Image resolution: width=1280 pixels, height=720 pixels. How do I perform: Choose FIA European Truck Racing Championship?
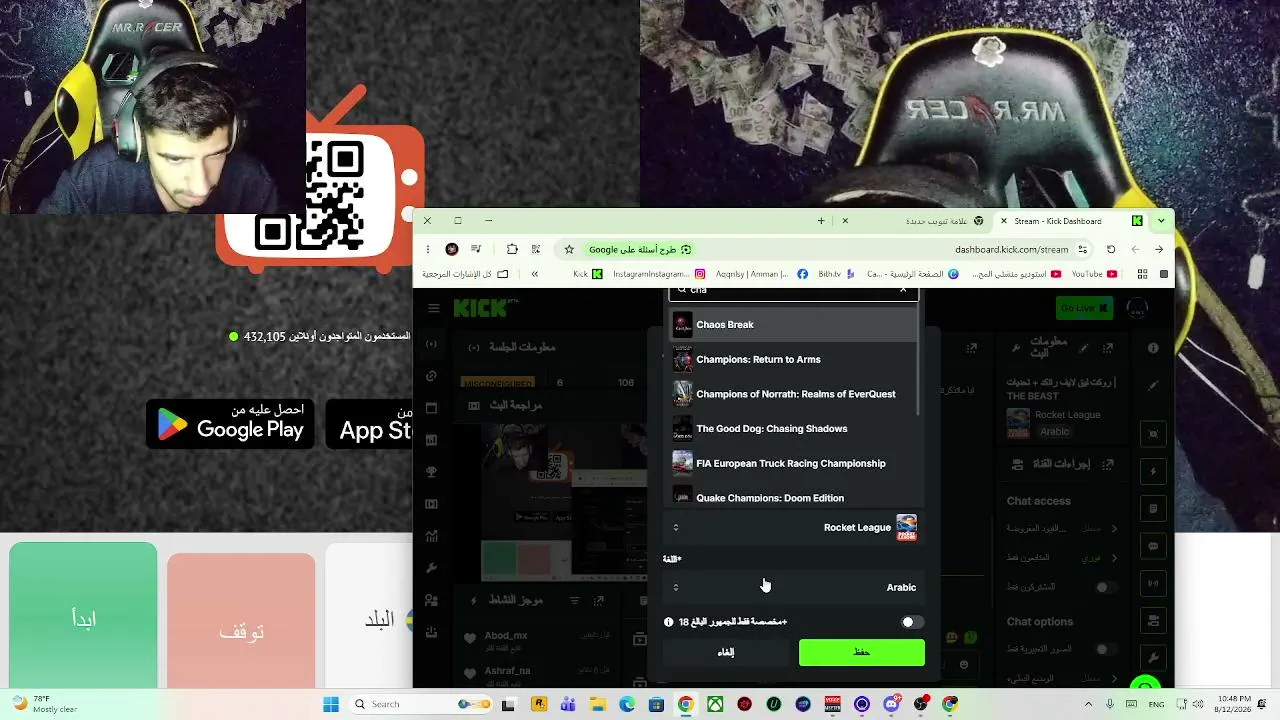point(793,463)
